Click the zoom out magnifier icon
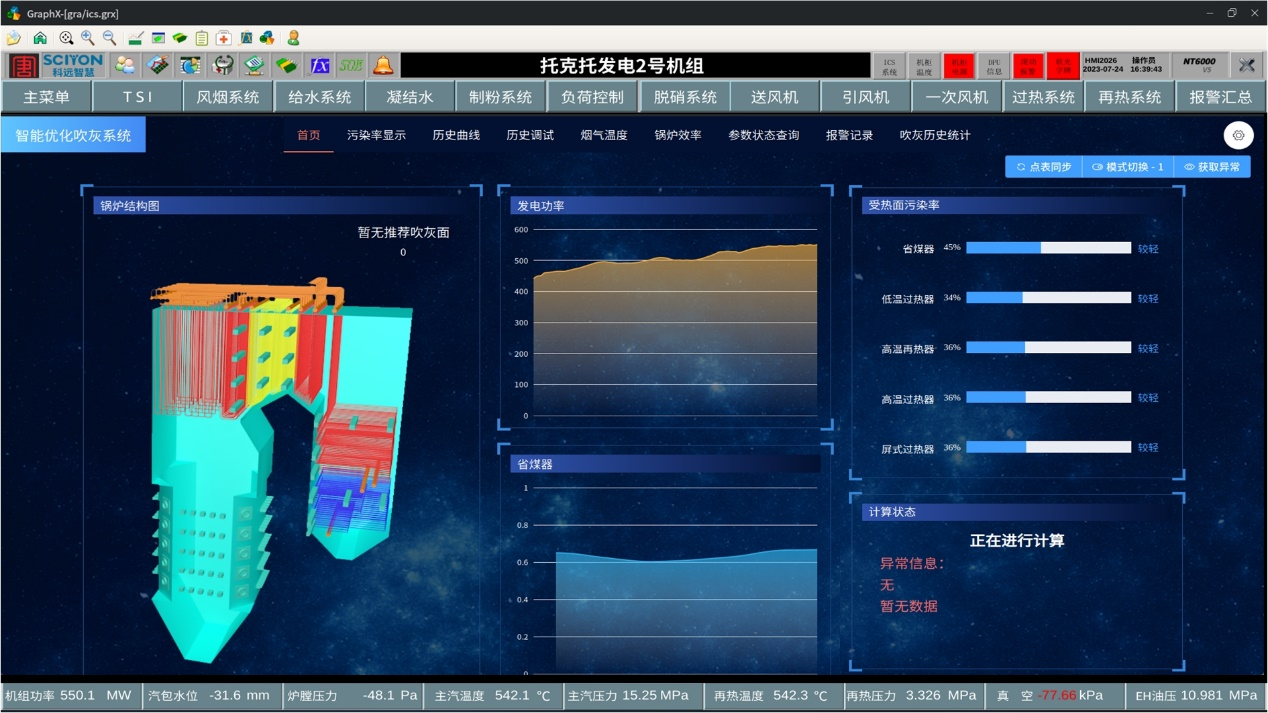 point(110,38)
